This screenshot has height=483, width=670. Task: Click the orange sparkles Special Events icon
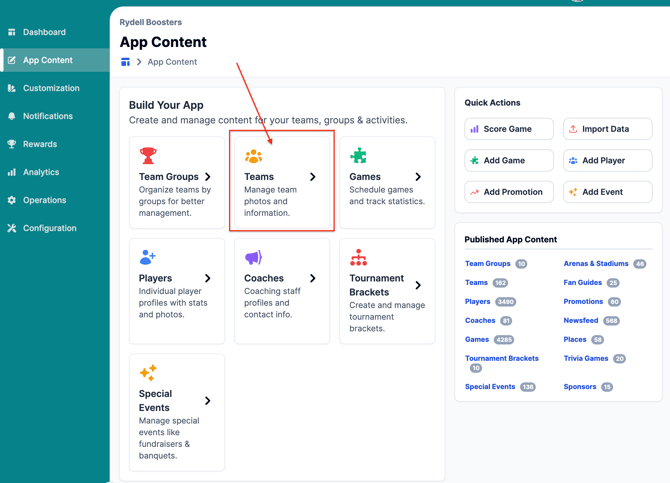click(x=148, y=373)
